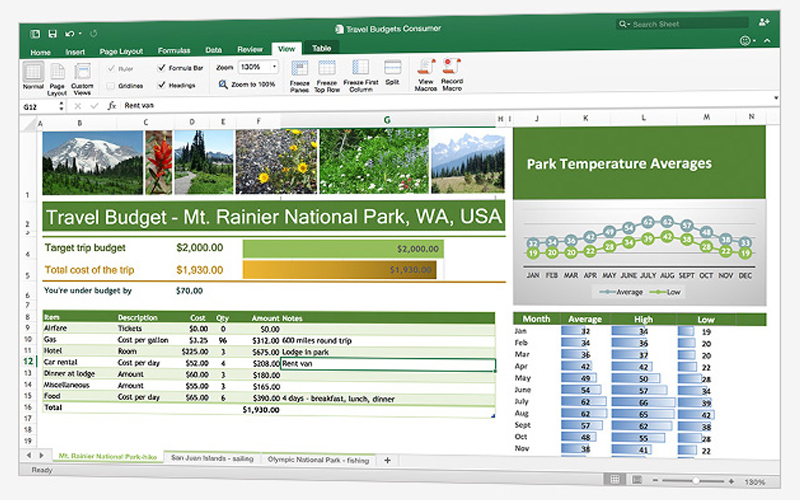Click the smiley feedback icon

click(x=745, y=40)
